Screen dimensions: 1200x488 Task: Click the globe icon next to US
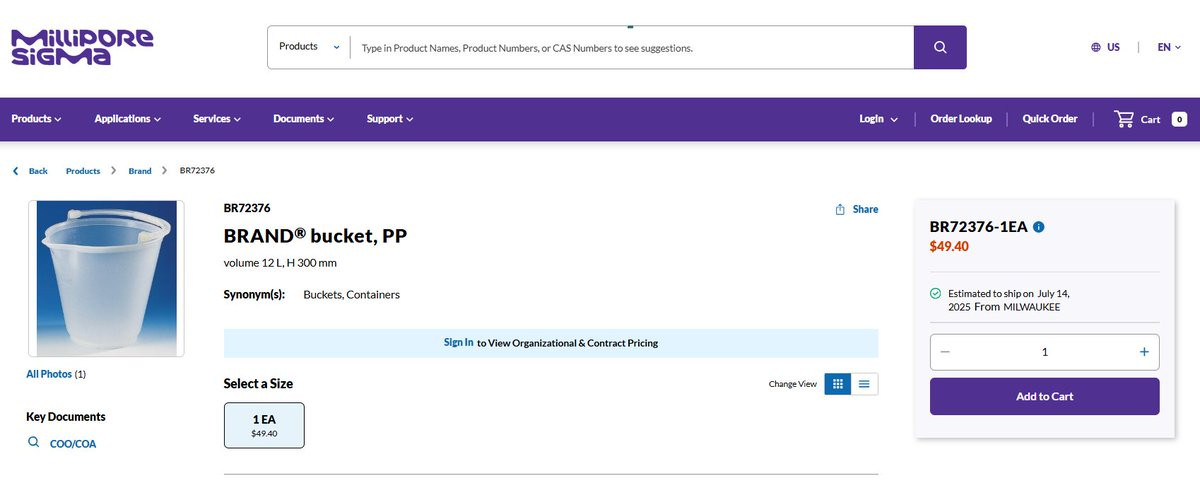coord(1096,47)
